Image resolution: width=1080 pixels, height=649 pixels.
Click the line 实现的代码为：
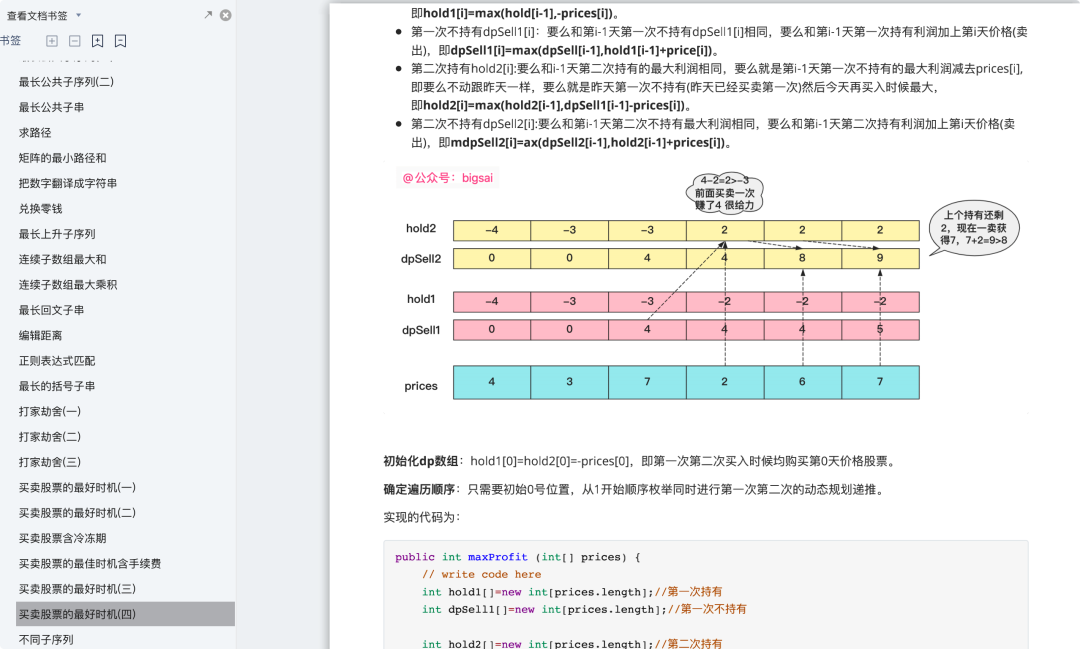[422, 517]
